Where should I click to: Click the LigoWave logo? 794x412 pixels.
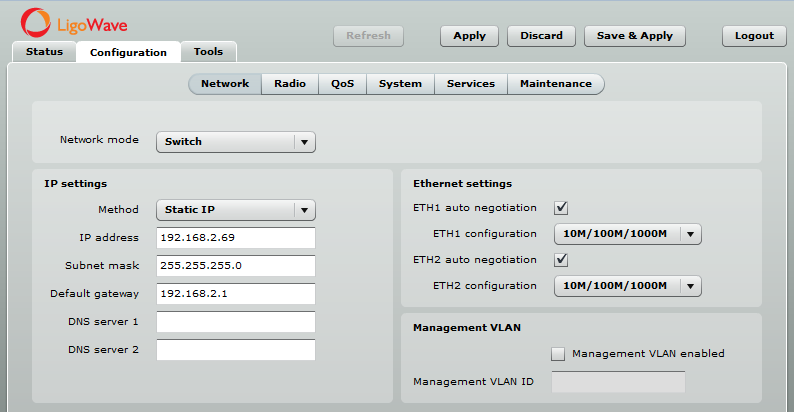tap(74, 23)
